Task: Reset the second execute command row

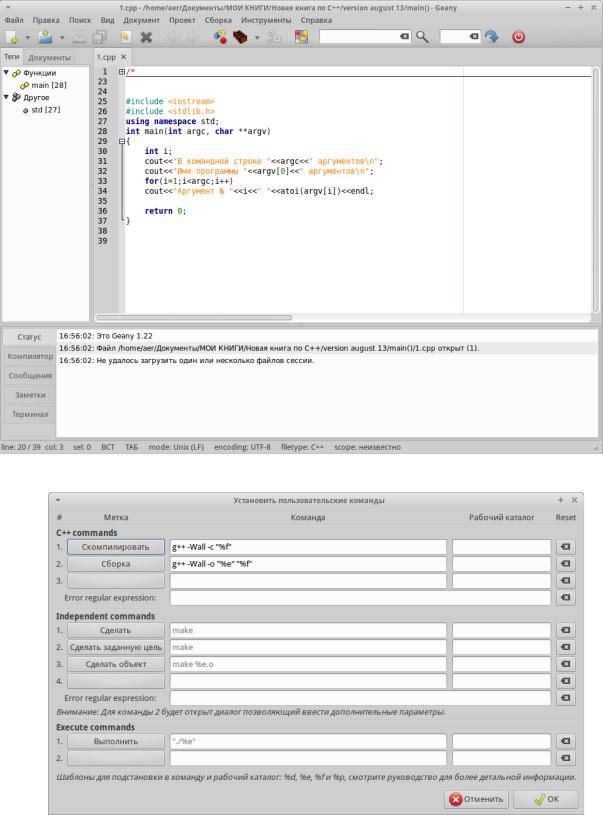Action: (566, 758)
